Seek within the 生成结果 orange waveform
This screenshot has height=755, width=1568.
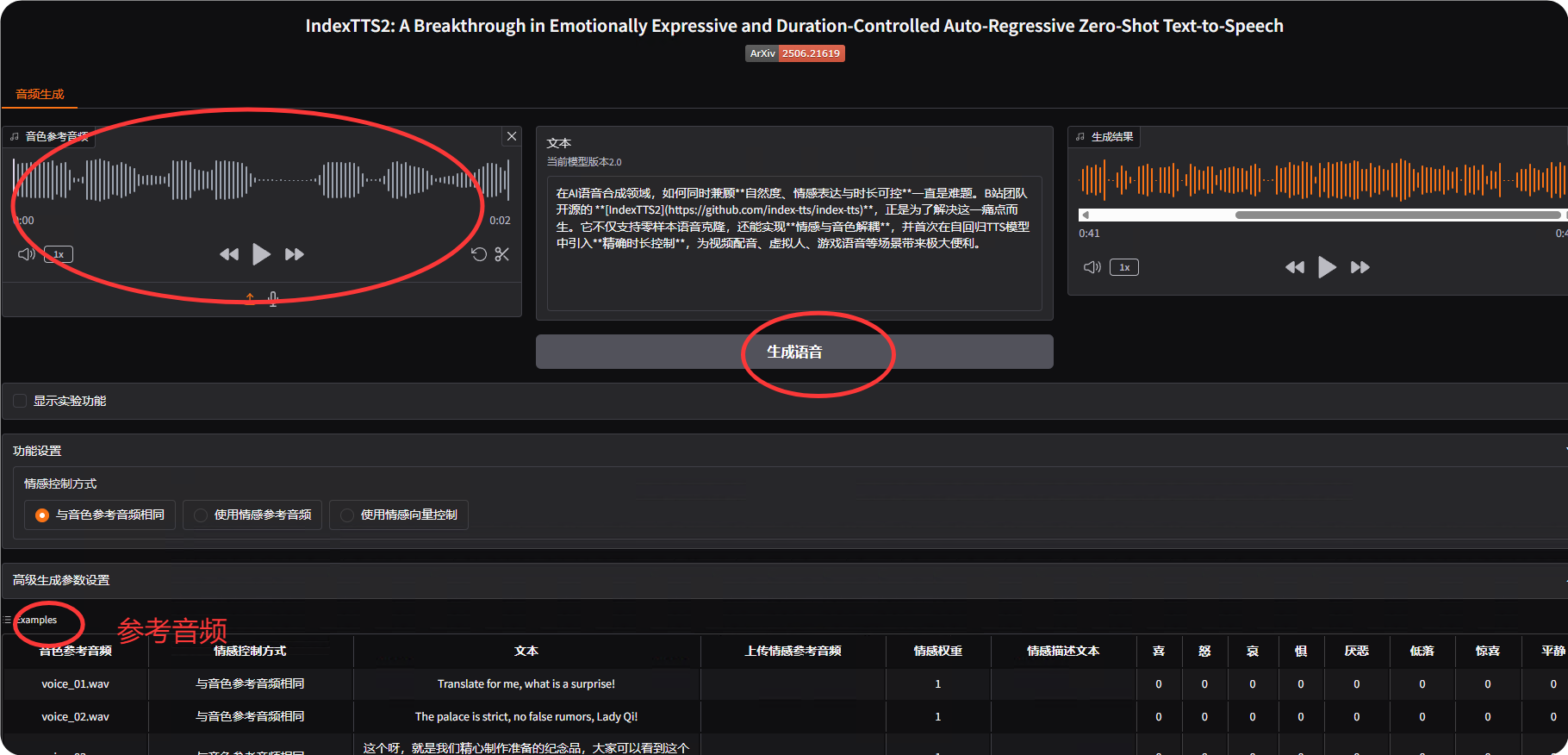[1323, 180]
